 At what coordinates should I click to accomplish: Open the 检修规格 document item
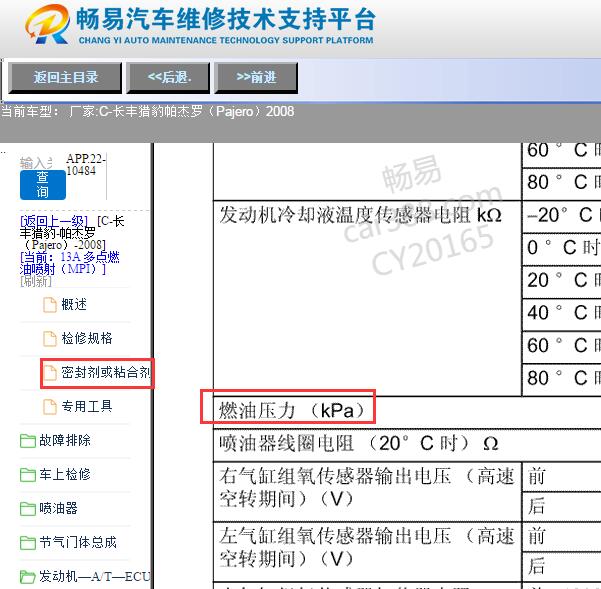coord(87,338)
